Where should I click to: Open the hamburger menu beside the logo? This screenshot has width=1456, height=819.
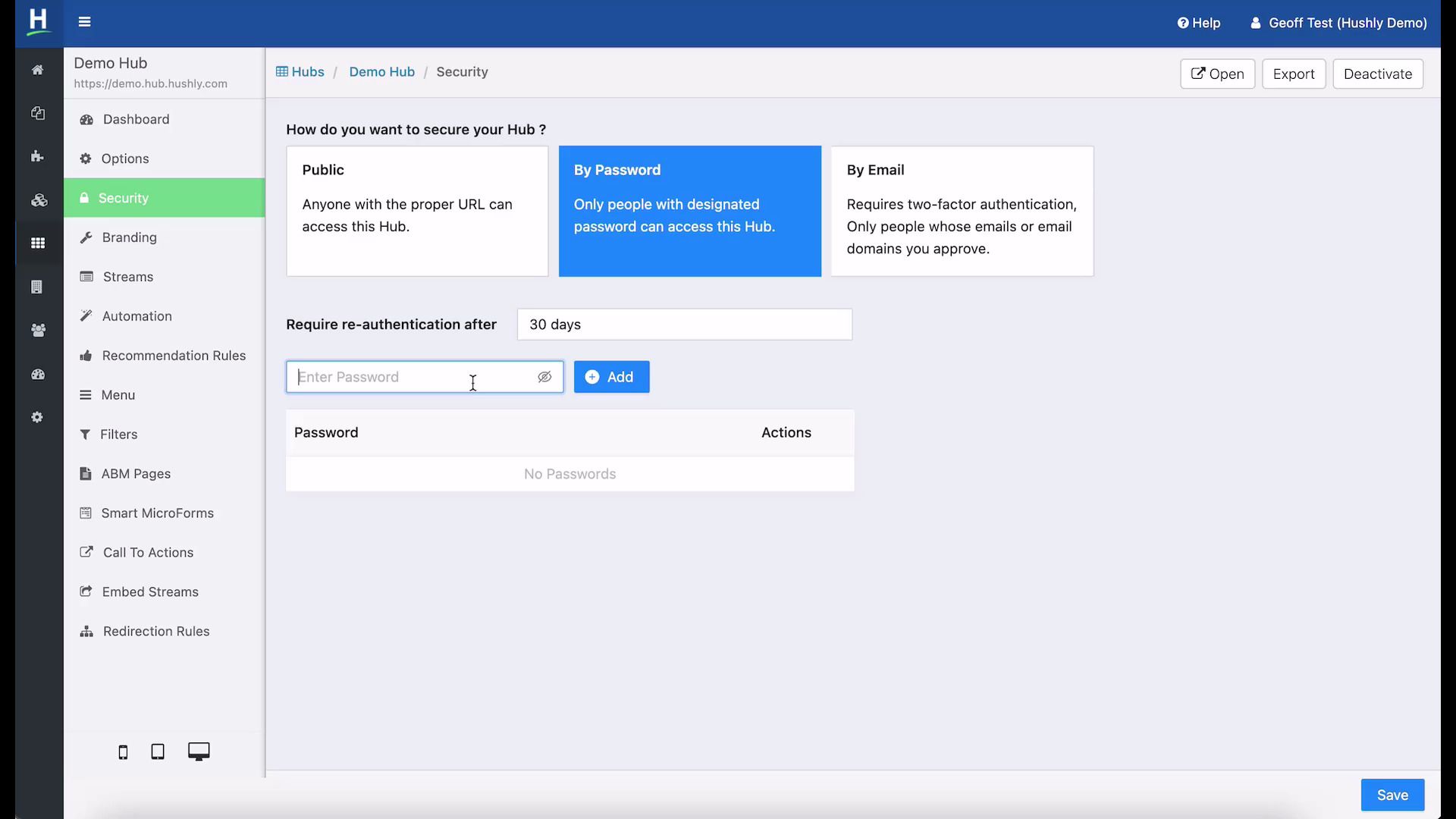click(84, 21)
